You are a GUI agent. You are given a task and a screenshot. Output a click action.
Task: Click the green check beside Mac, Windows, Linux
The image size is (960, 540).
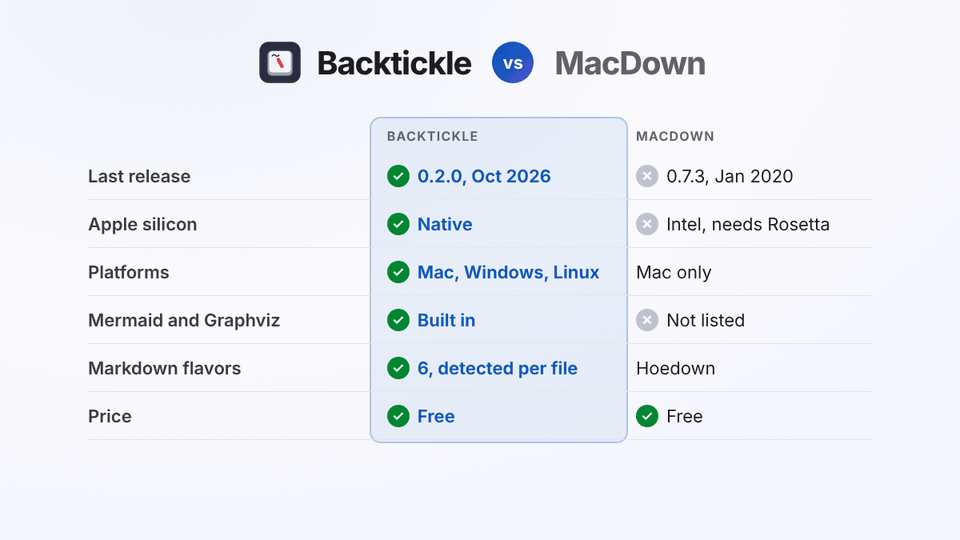(398, 272)
